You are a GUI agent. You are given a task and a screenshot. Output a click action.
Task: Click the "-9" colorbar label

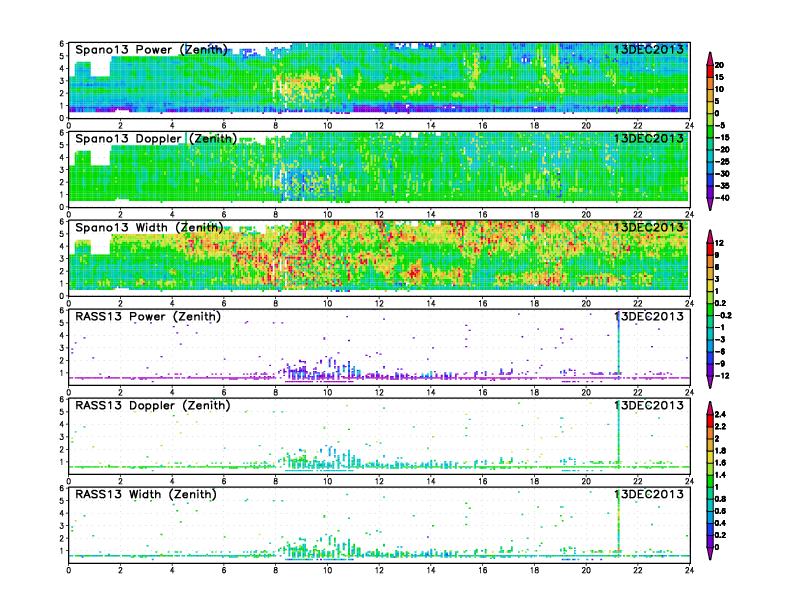720,364
